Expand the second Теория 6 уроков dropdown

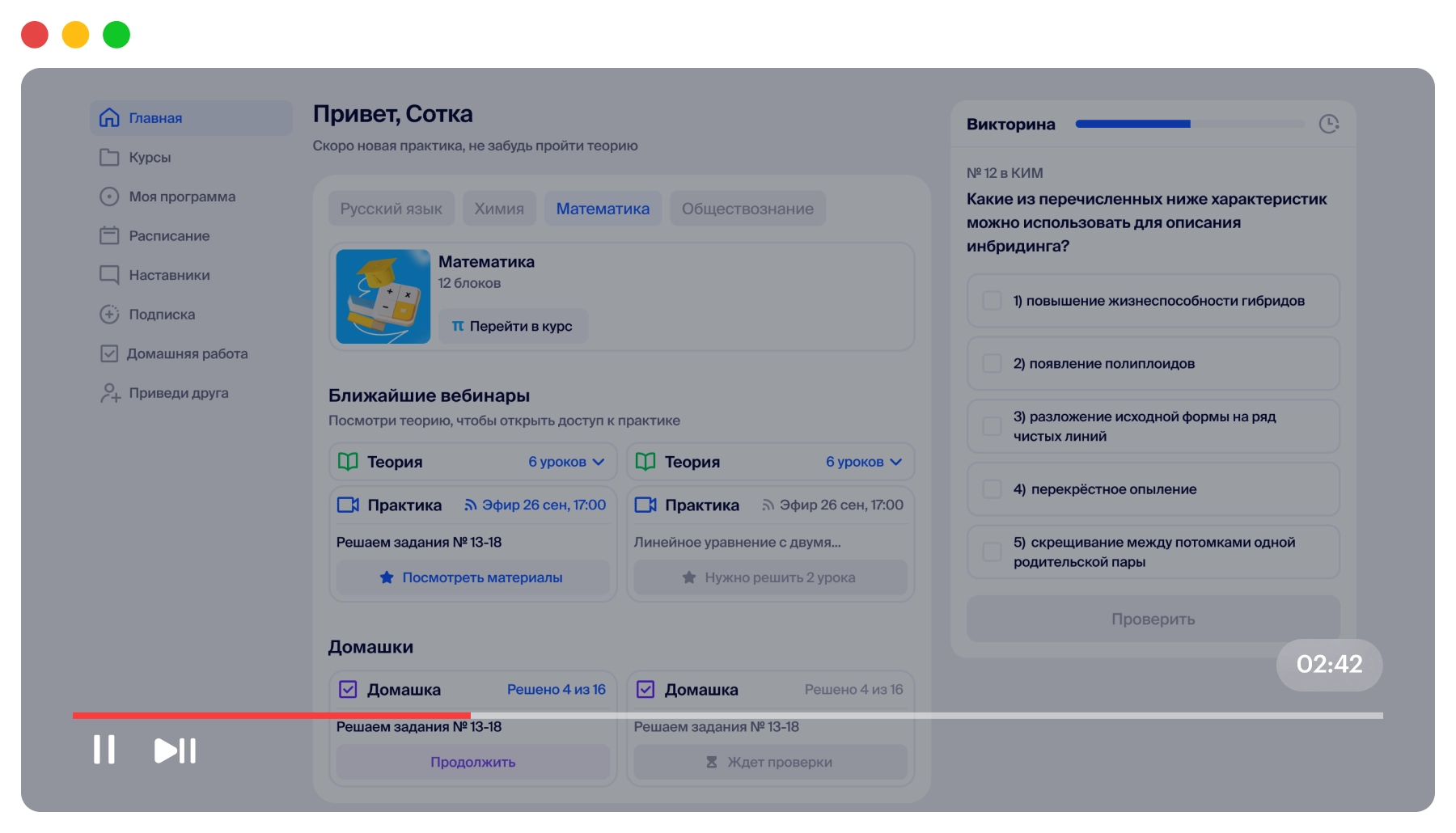tap(895, 462)
